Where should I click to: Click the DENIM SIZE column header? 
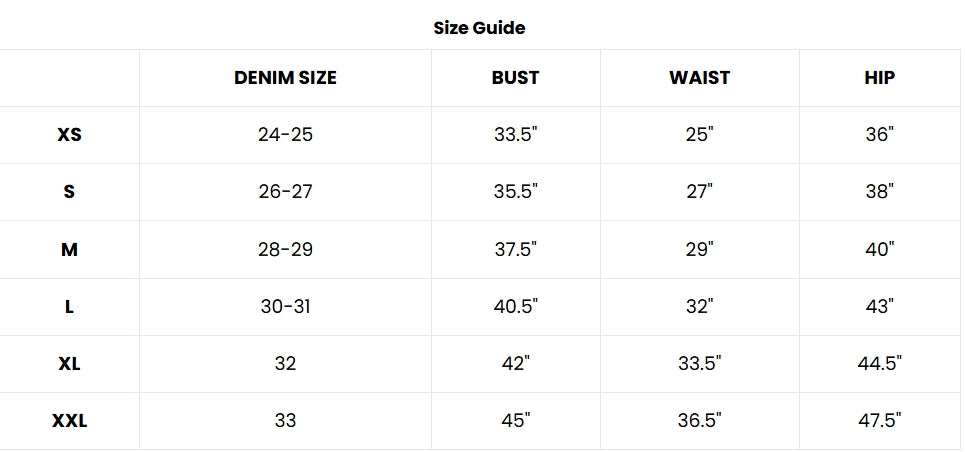285,78
